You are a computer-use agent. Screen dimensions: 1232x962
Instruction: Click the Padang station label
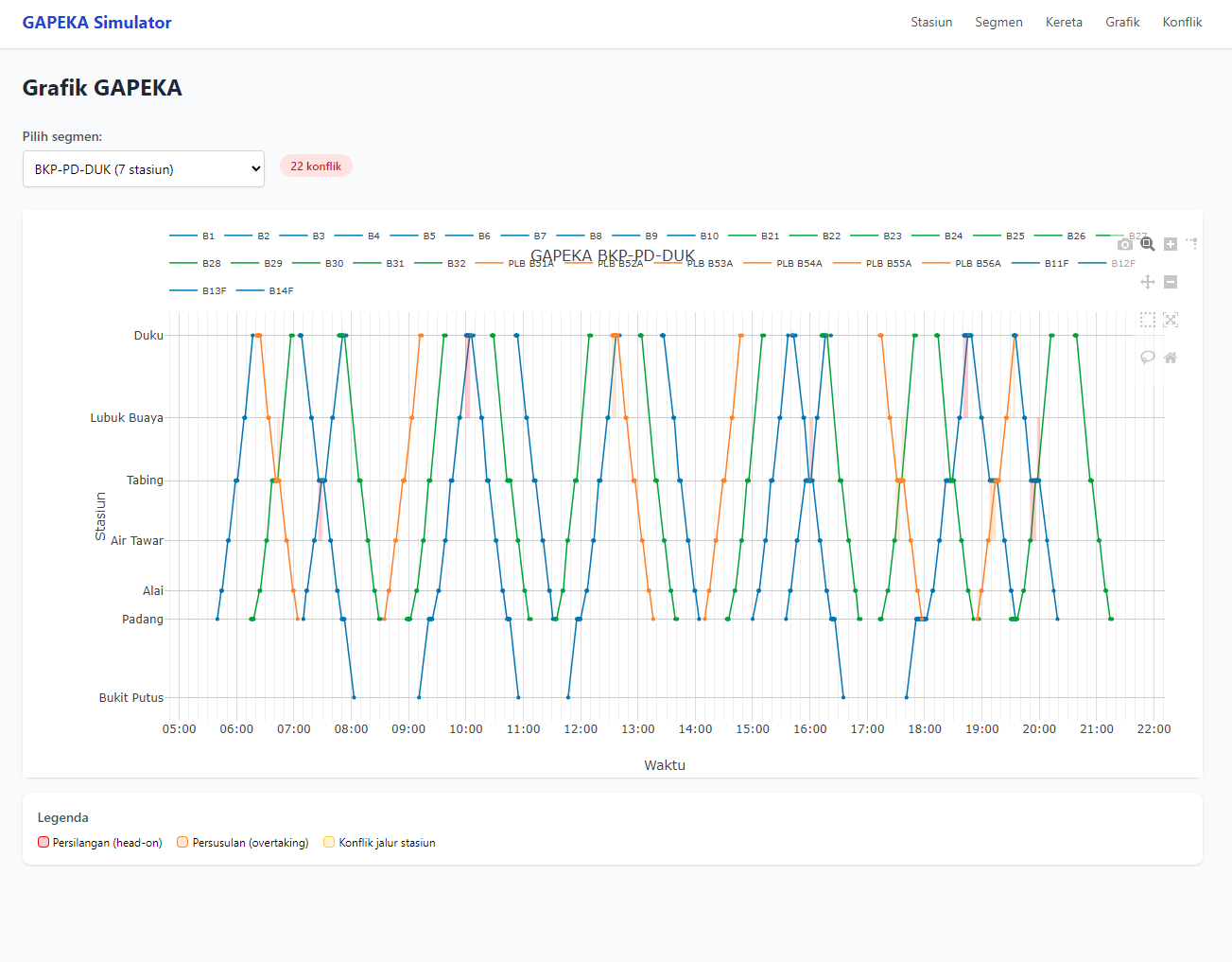point(143,619)
